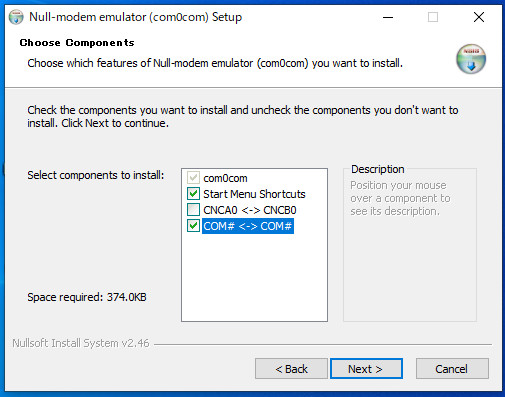Cancel the com0com setup
The image size is (505, 397).
(452, 369)
